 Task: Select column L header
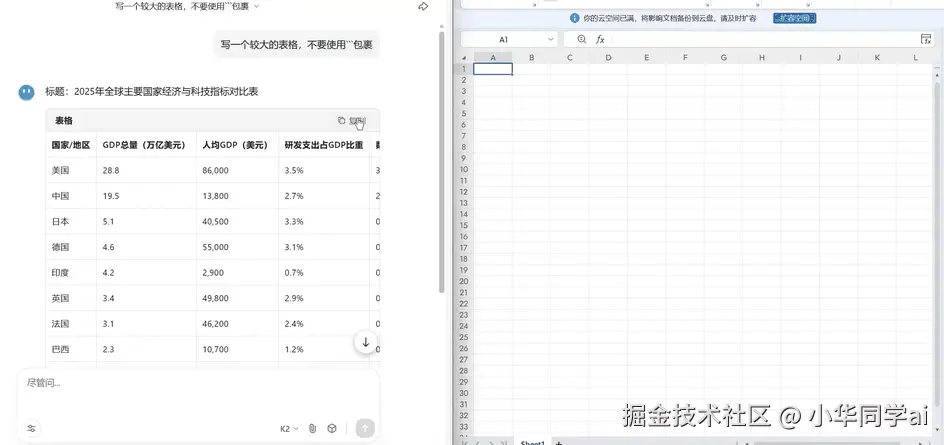tap(916, 58)
